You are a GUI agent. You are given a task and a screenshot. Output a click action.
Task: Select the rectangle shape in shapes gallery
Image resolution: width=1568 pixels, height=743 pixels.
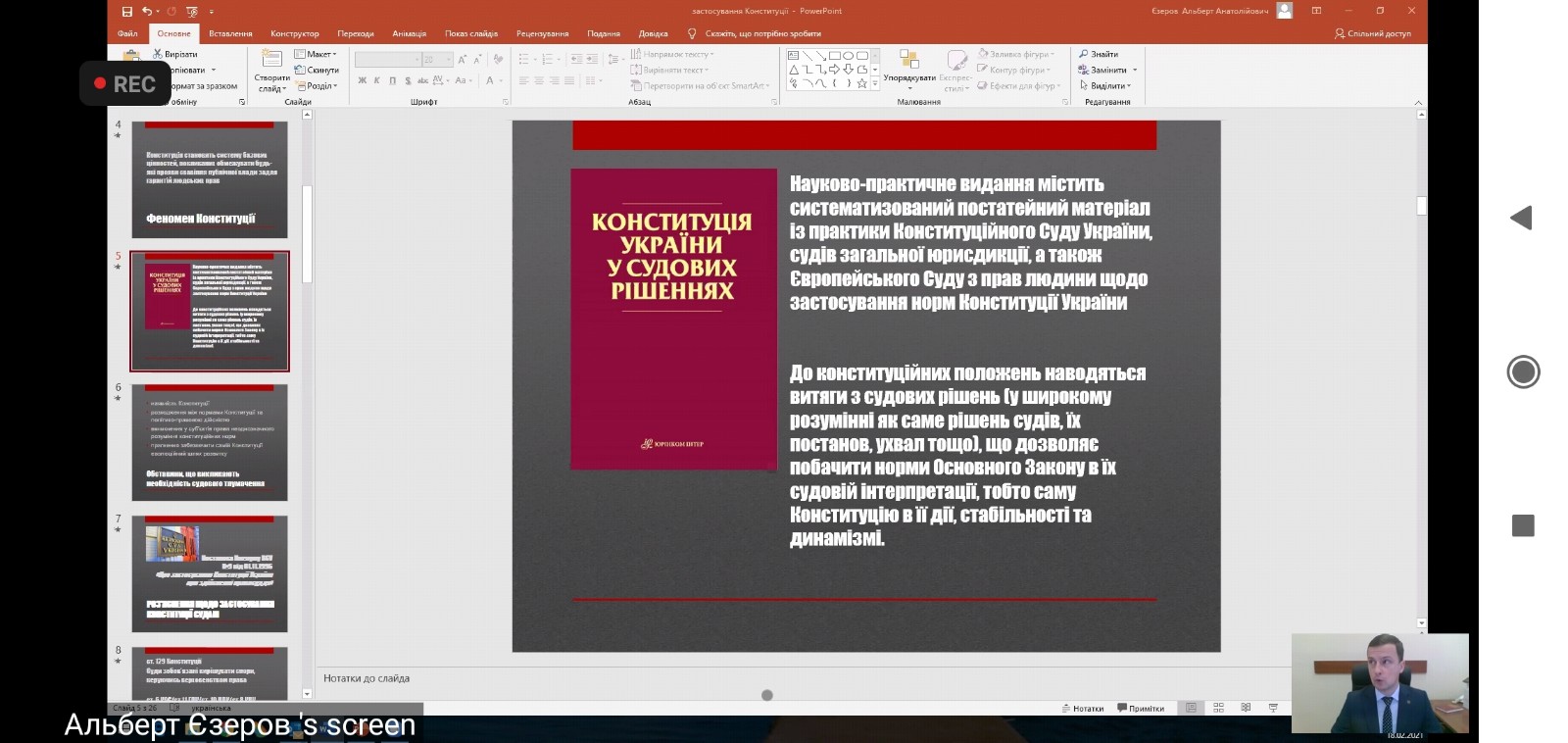click(x=834, y=55)
